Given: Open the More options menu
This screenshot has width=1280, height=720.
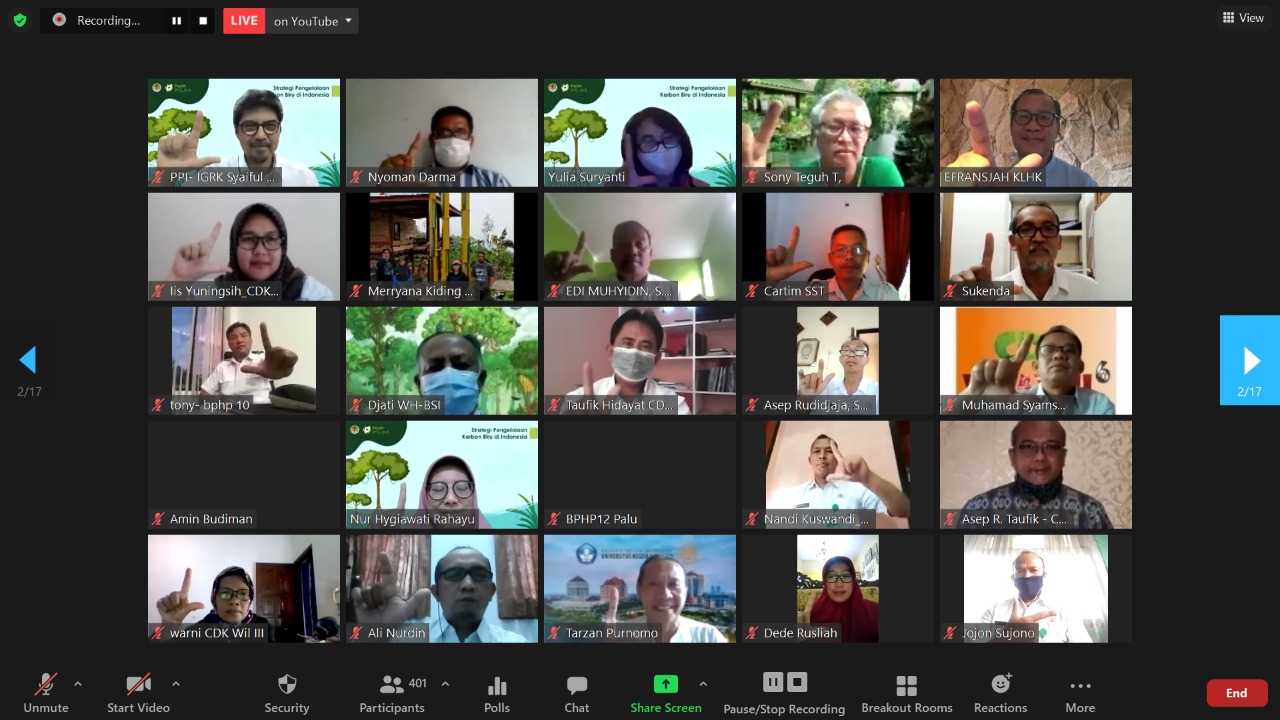Looking at the screenshot, I should point(1079,692).
